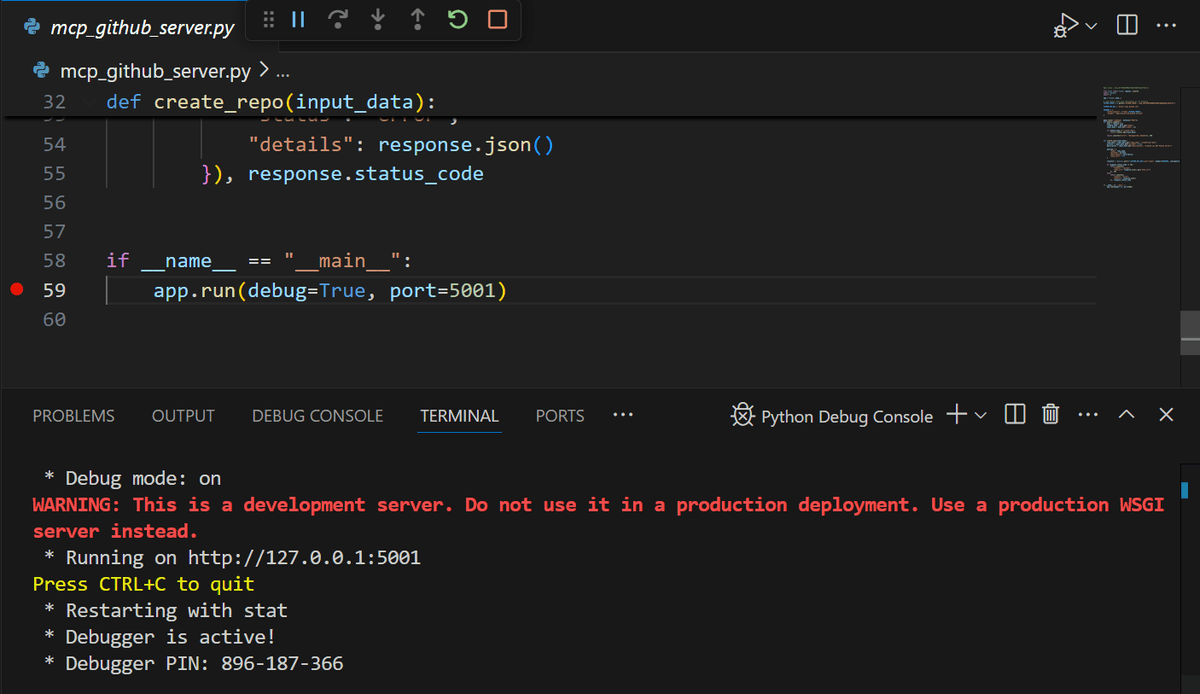Jump to sticky header def create_repo(input_data)
Image resolution: width=1200 pixels, height=694 pixels.
tap(271, 102)
